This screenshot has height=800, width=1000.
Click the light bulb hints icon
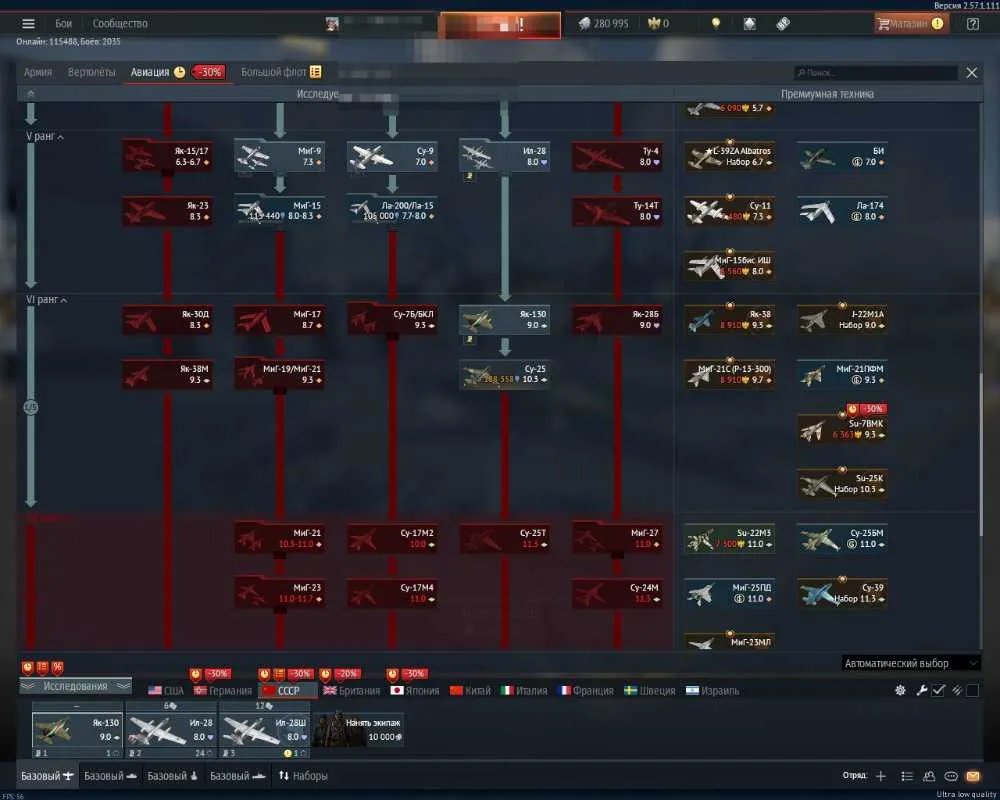[x=716, y=24]
